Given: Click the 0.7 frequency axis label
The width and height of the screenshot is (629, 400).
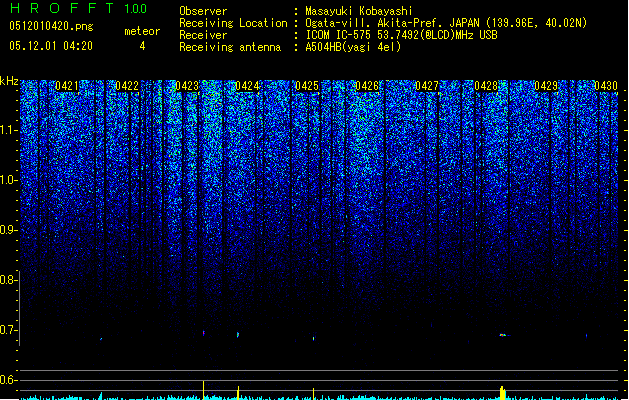Looking at the screenshot, I should (x=8, y=330).
